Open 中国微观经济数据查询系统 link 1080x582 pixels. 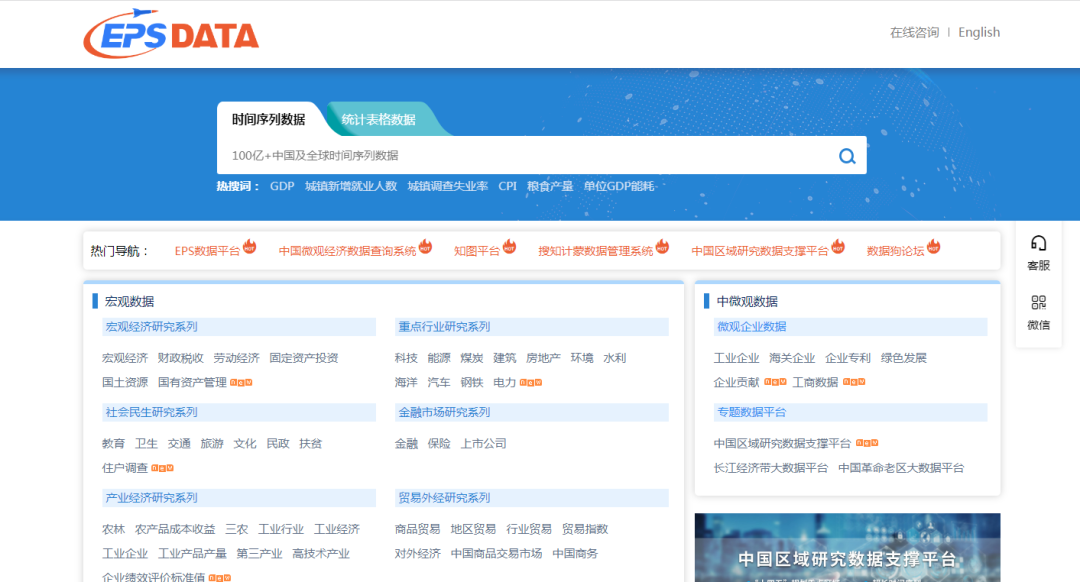click(x=347, y=251)
